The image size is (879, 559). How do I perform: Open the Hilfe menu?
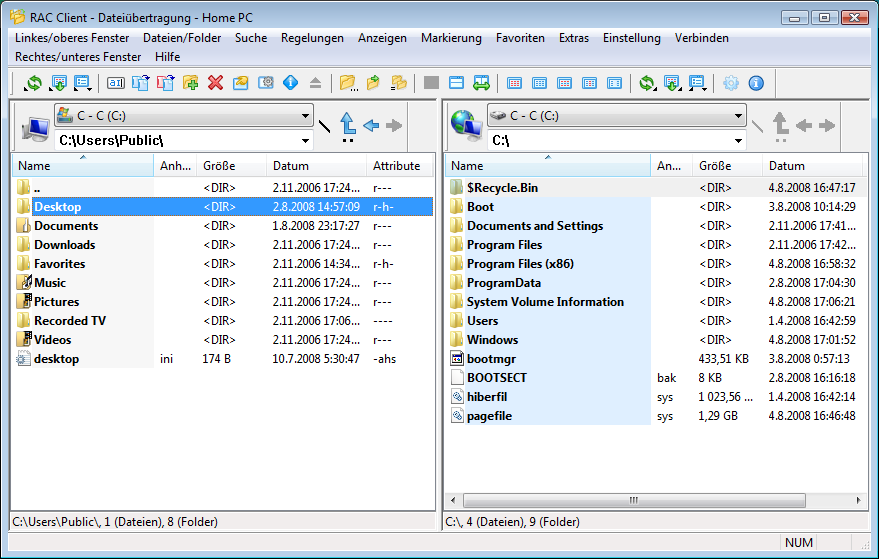point(167,57)
